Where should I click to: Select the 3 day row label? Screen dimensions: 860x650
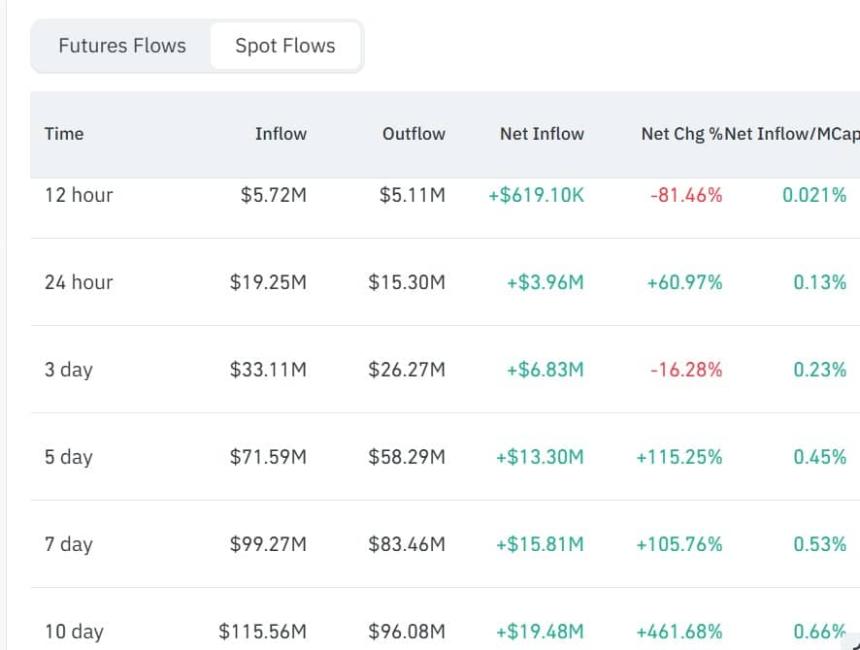coord(69,370)
